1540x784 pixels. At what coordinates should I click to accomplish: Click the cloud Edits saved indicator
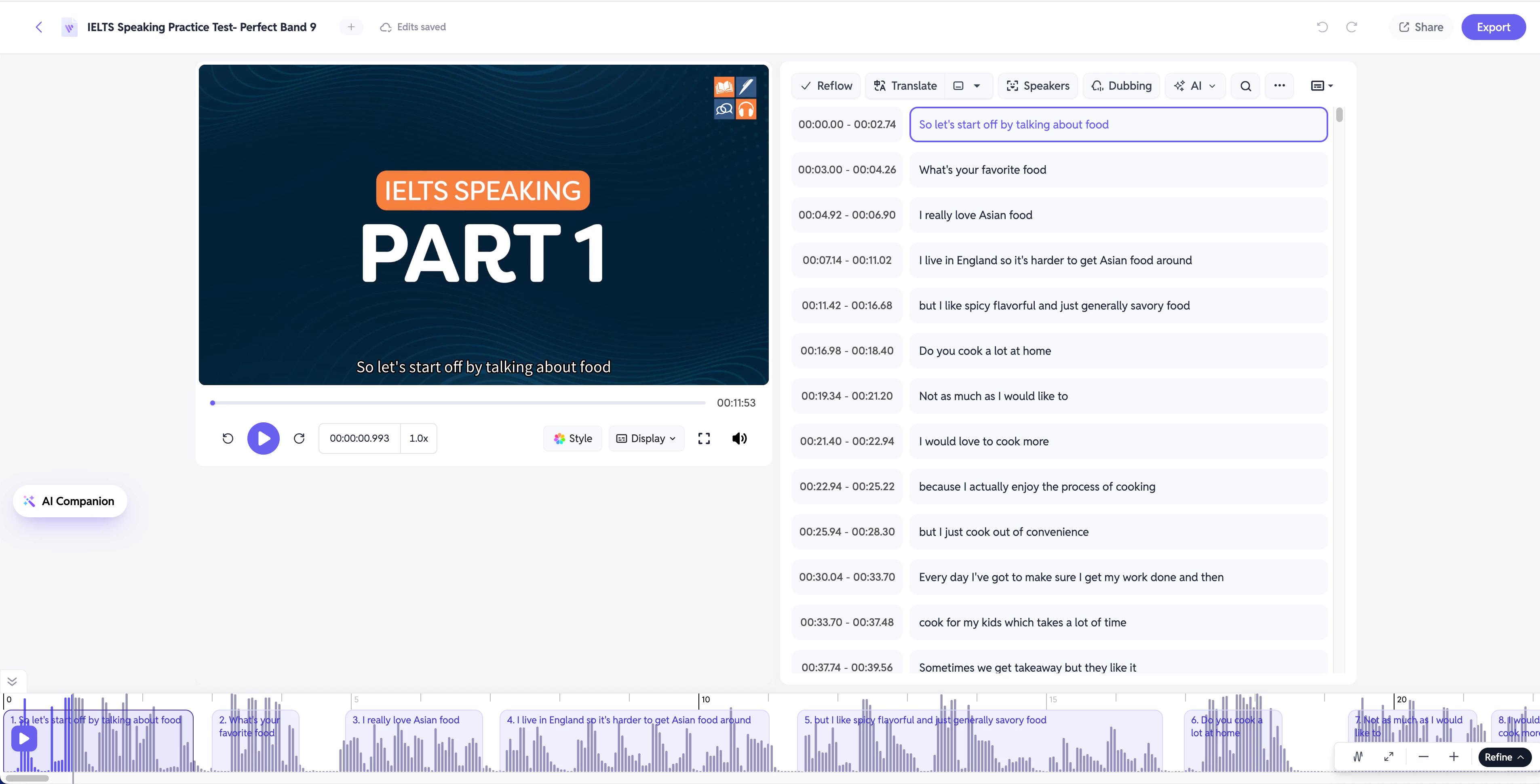pyautogui.click(x=413, y=27)
